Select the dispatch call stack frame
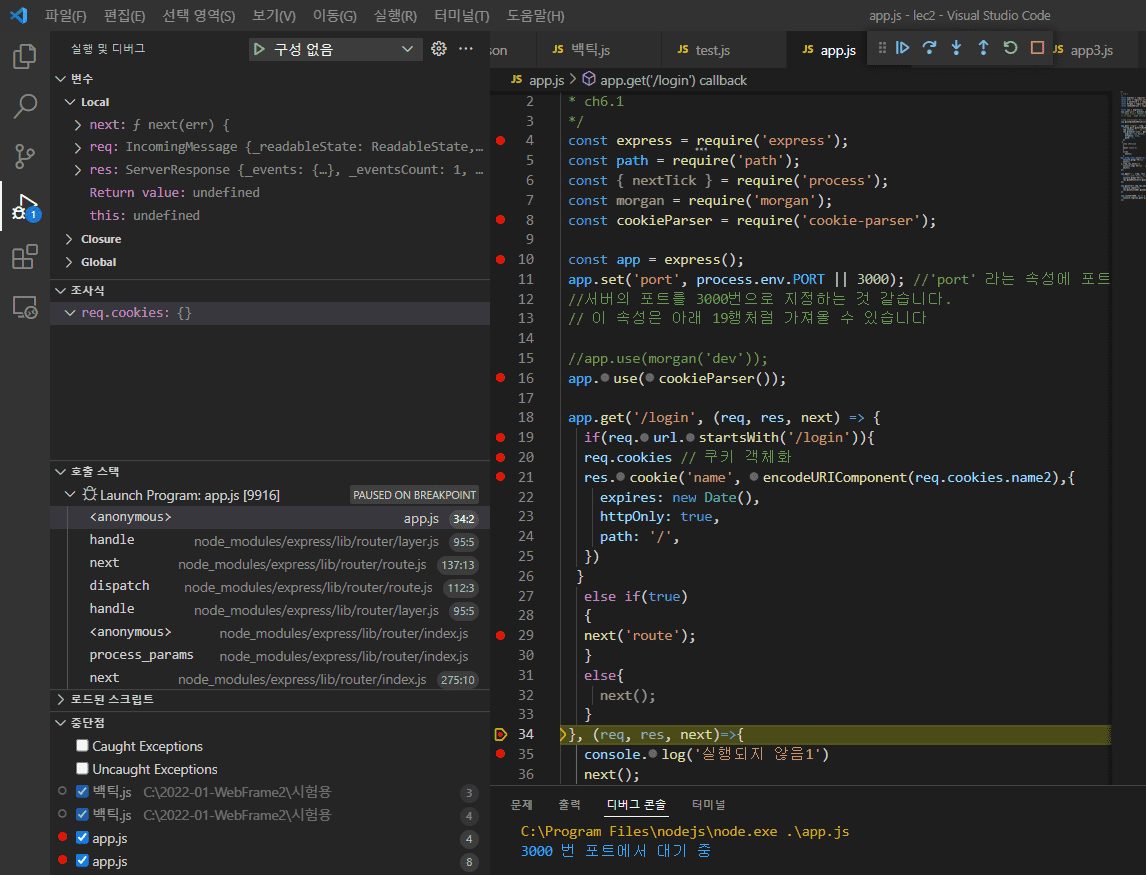The height and width of the screenshot is (875, 1146). coord(119,586)
